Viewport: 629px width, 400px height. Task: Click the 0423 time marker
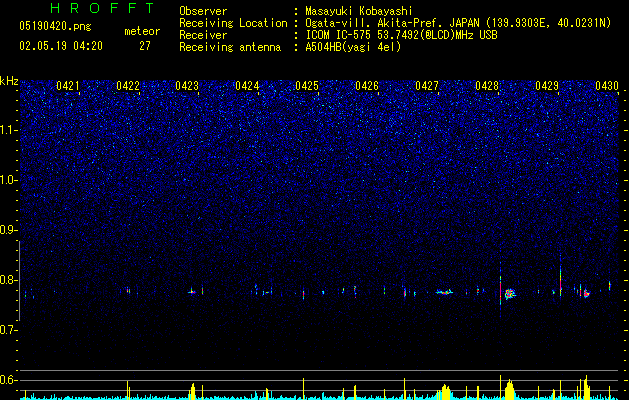pyautogui.click(x=187, y=86)
